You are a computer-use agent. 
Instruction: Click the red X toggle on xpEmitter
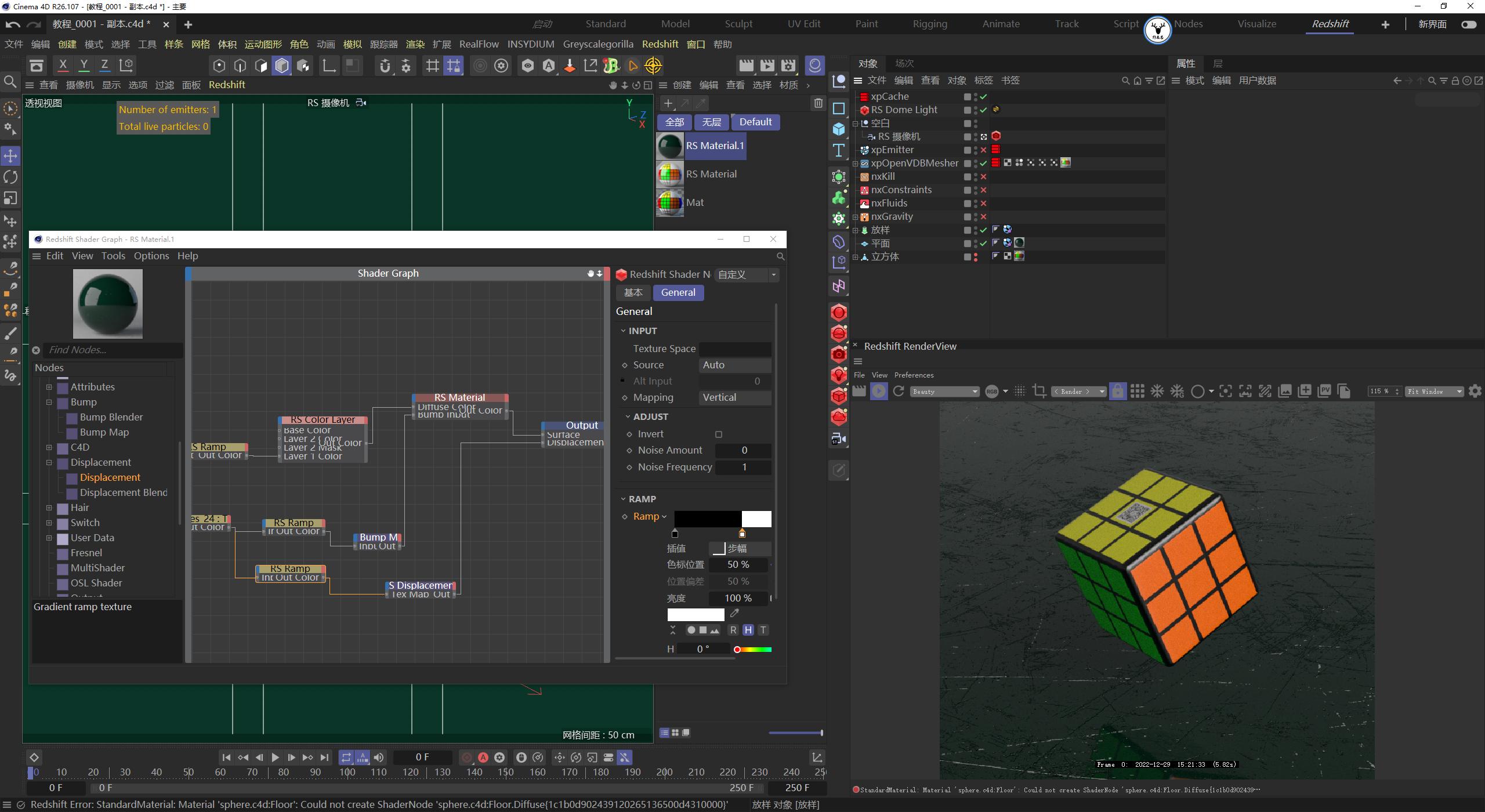[984, 150]
